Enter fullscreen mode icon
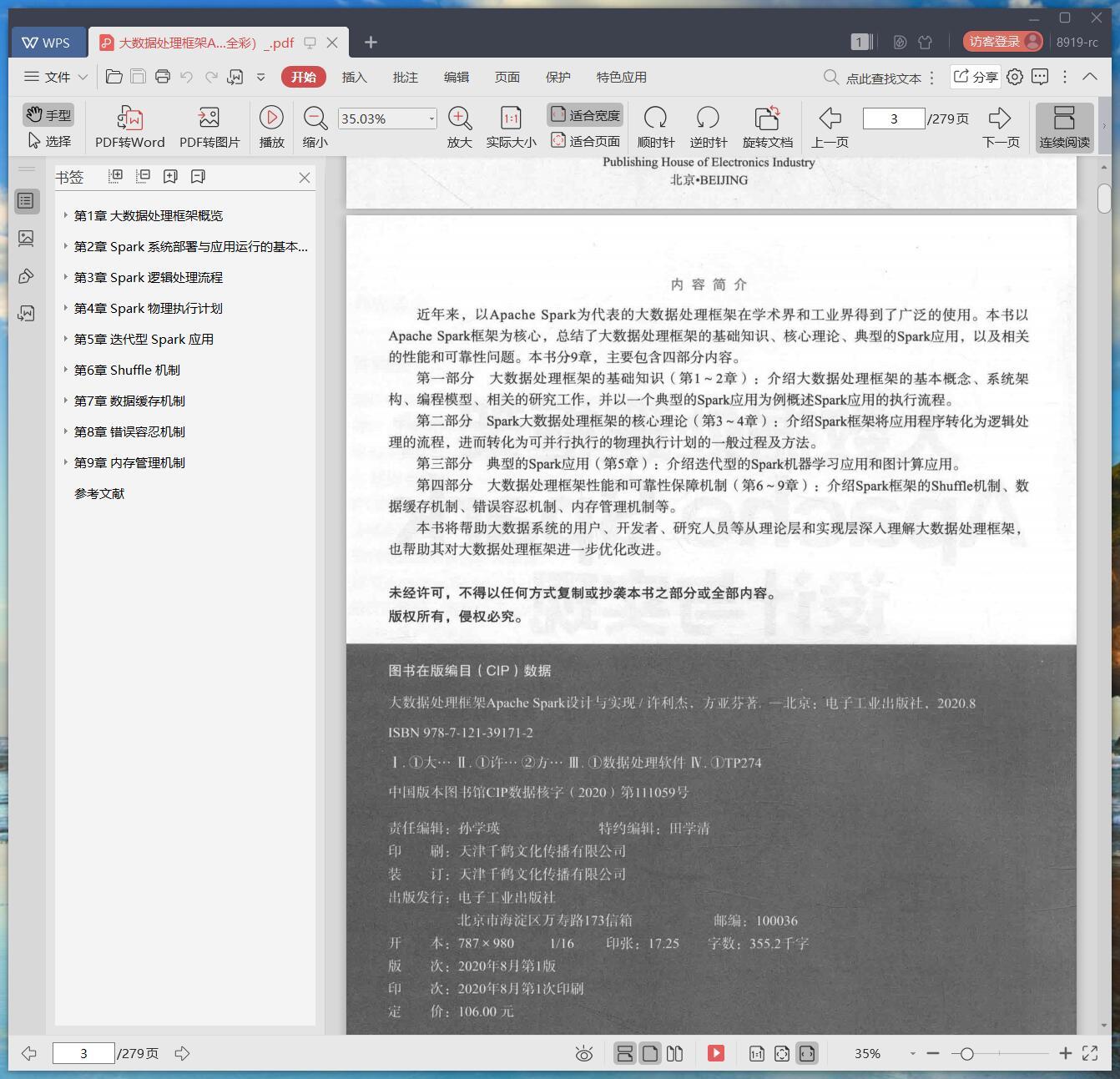The width and height of the screenshot is (1120, 1079). (x=1090, y=1053)
